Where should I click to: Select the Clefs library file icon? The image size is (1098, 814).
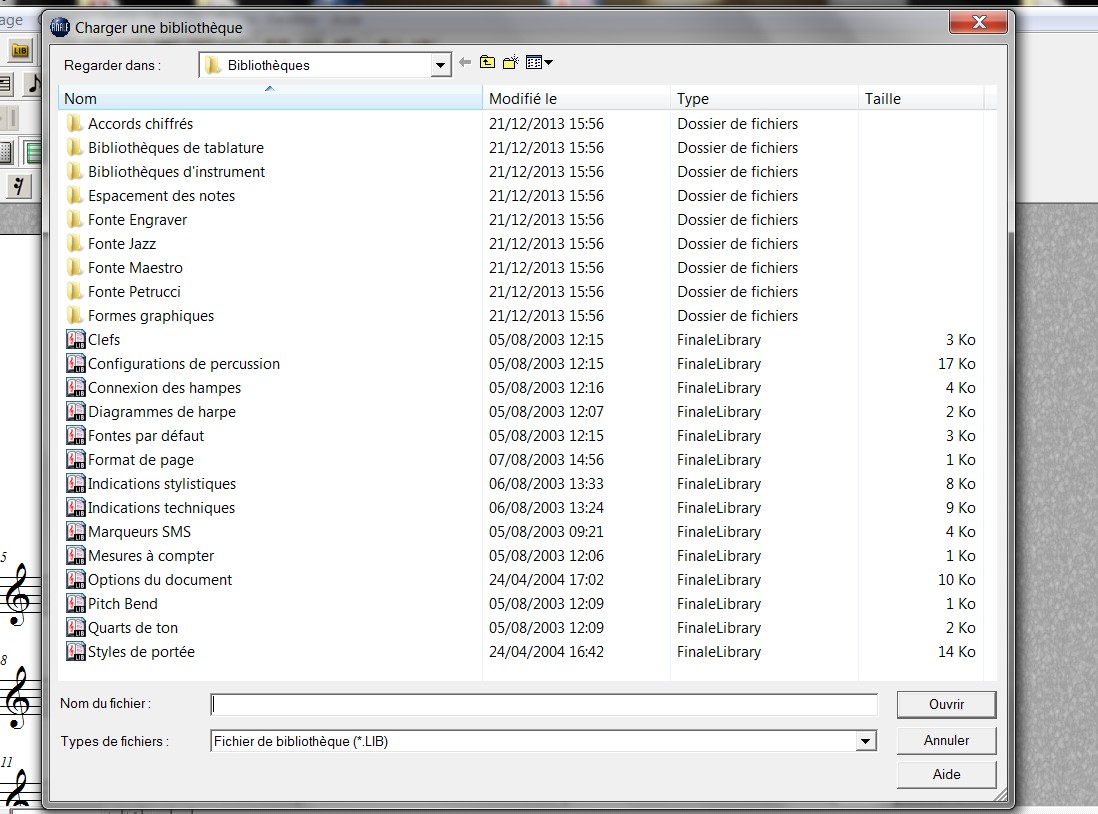pos(76,340)
